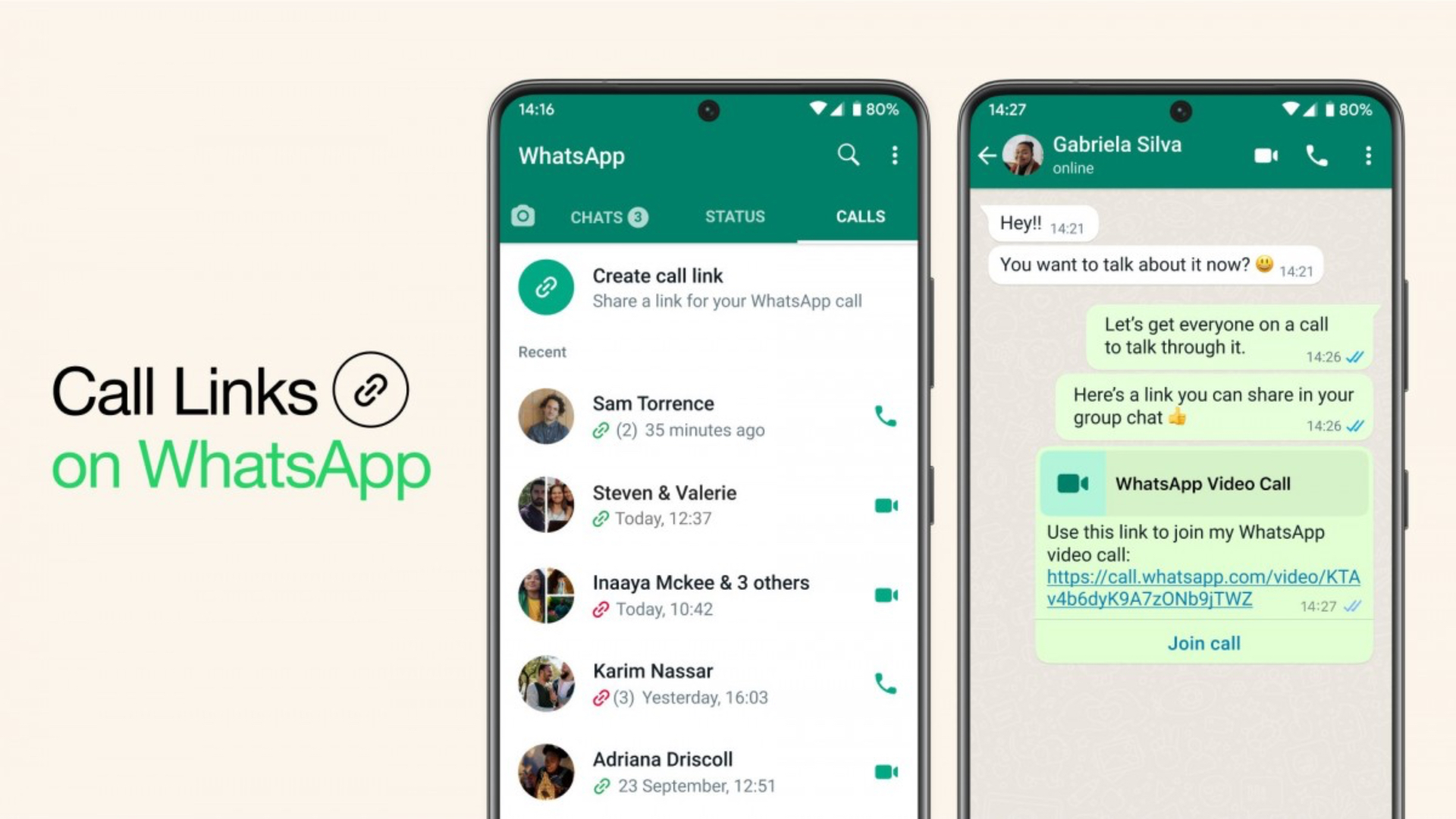Tap voice call icon next to Sam Torrence
1456x819 pixels.
pyautogui.click(x=885, y=416)
